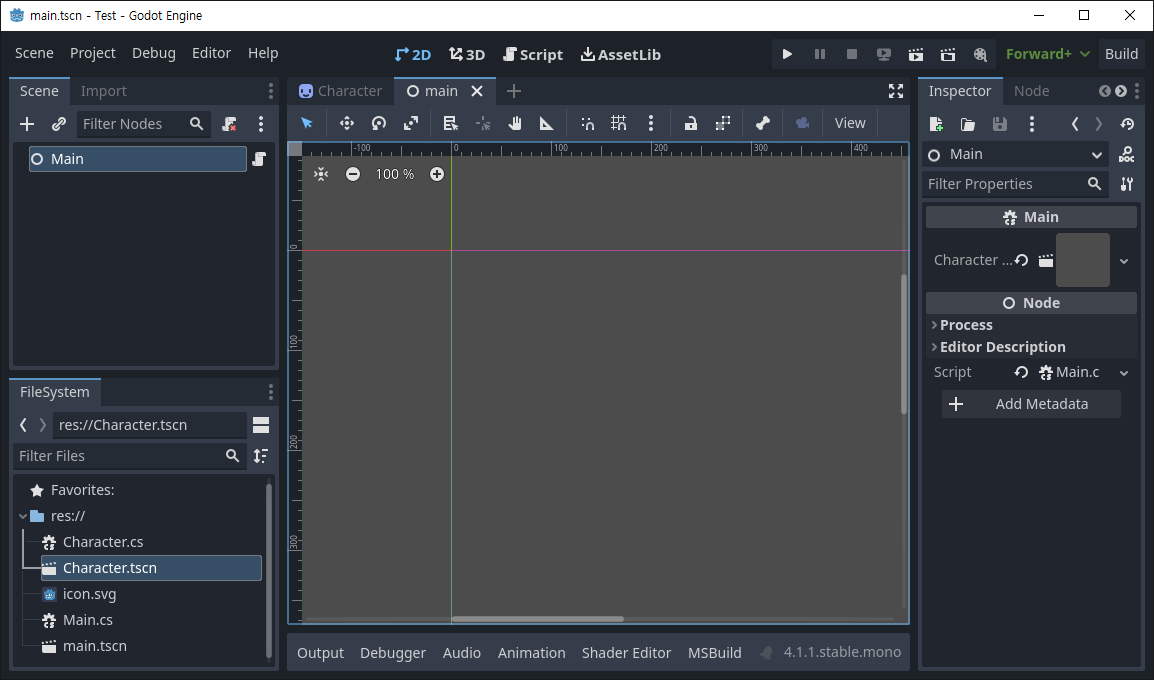The image size is (1154, 680).
Task: Go to the previous edited object in Inspector
Action: (x=1075, y=124)
